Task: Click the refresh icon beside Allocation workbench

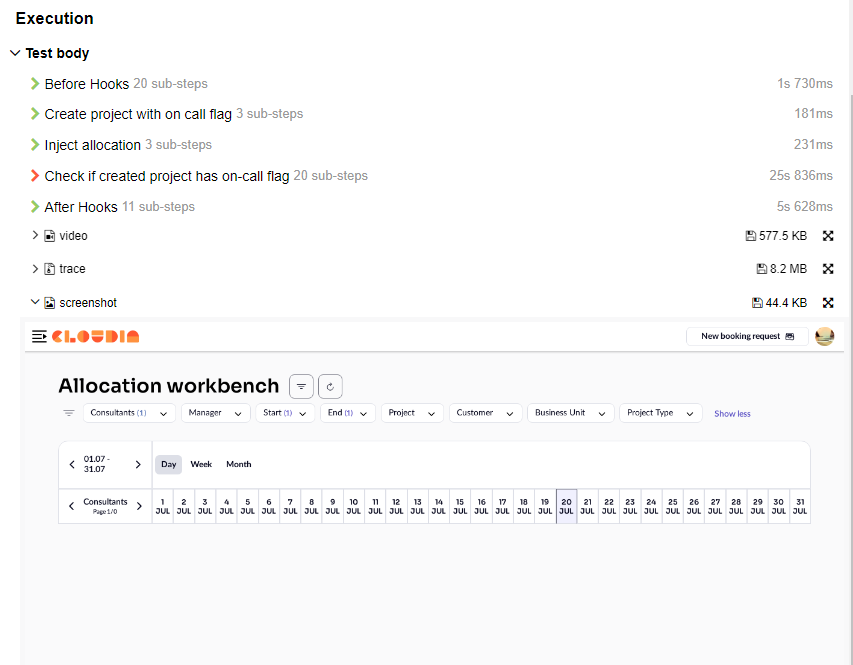Action: click(x=330, y=386)
